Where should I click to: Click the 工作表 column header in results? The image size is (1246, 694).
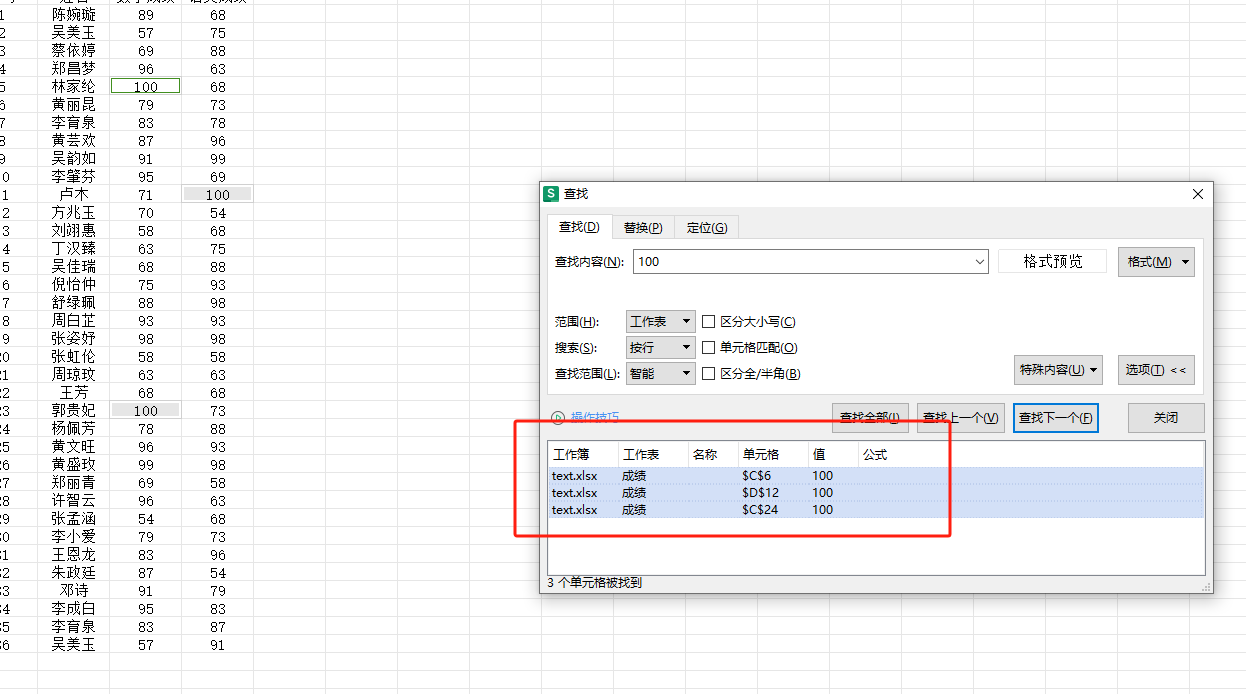point(653,455)
